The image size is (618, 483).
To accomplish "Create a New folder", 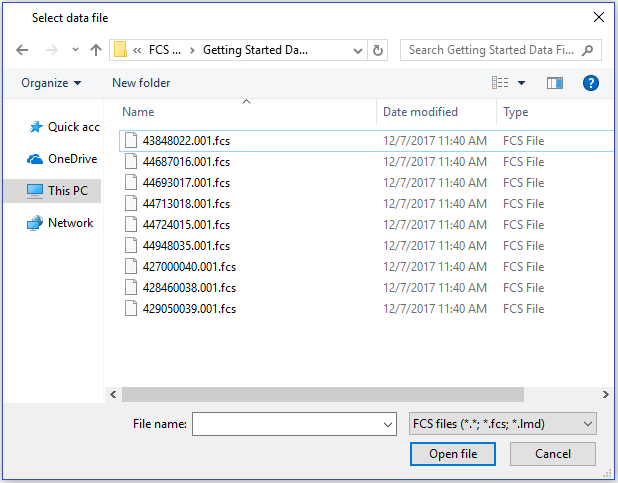I will pyautogui.click(x=141, y=83).
